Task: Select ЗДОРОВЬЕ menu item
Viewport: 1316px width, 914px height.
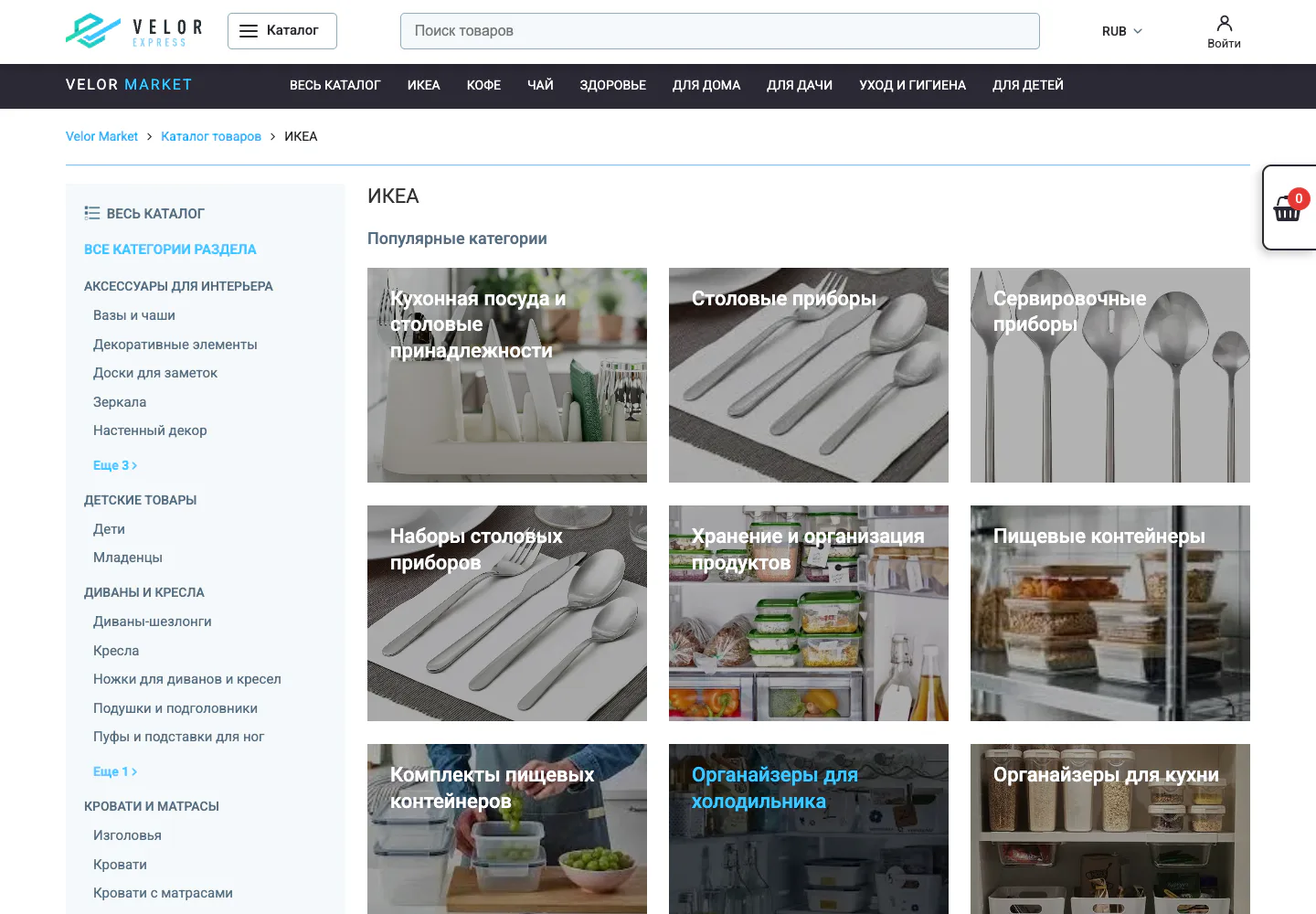Action: pos(612,85)
